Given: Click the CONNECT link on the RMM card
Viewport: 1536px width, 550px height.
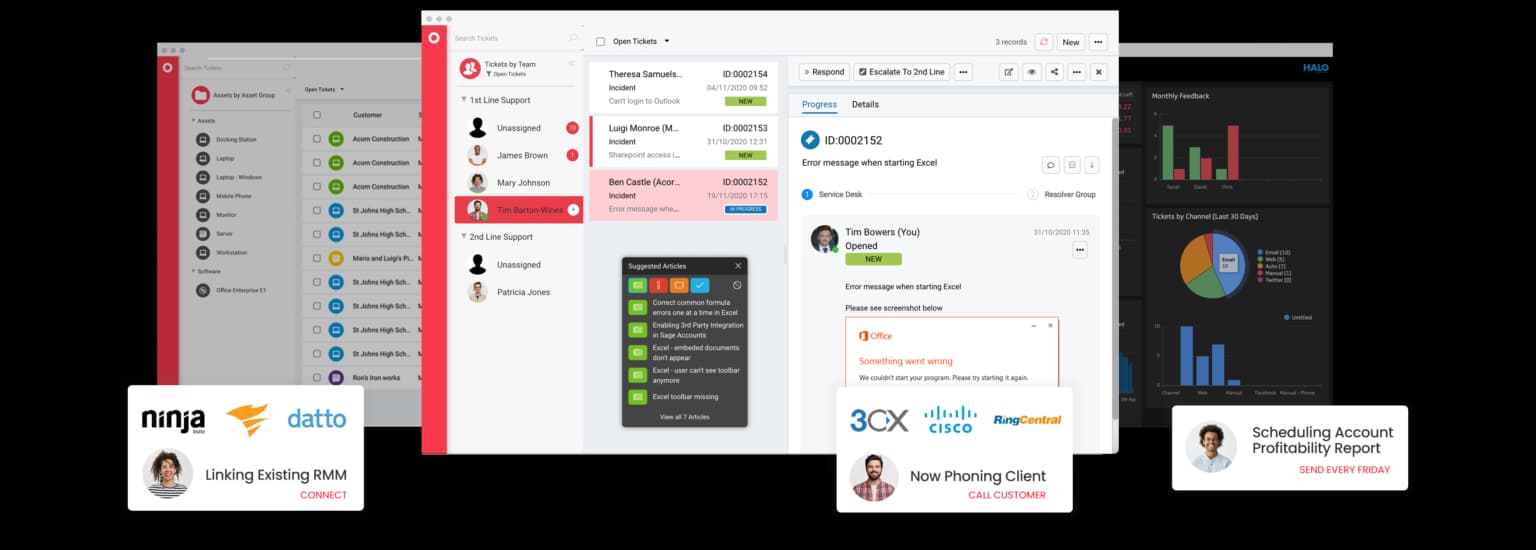Looking at the screenshot, I should [324, 495].
